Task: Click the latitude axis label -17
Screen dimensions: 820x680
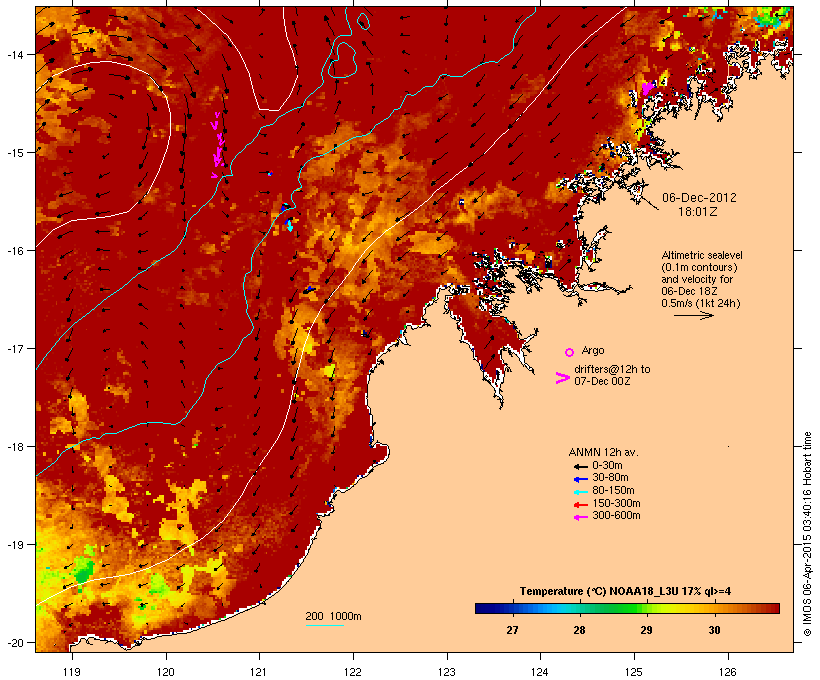Action: tap(15, 348)
